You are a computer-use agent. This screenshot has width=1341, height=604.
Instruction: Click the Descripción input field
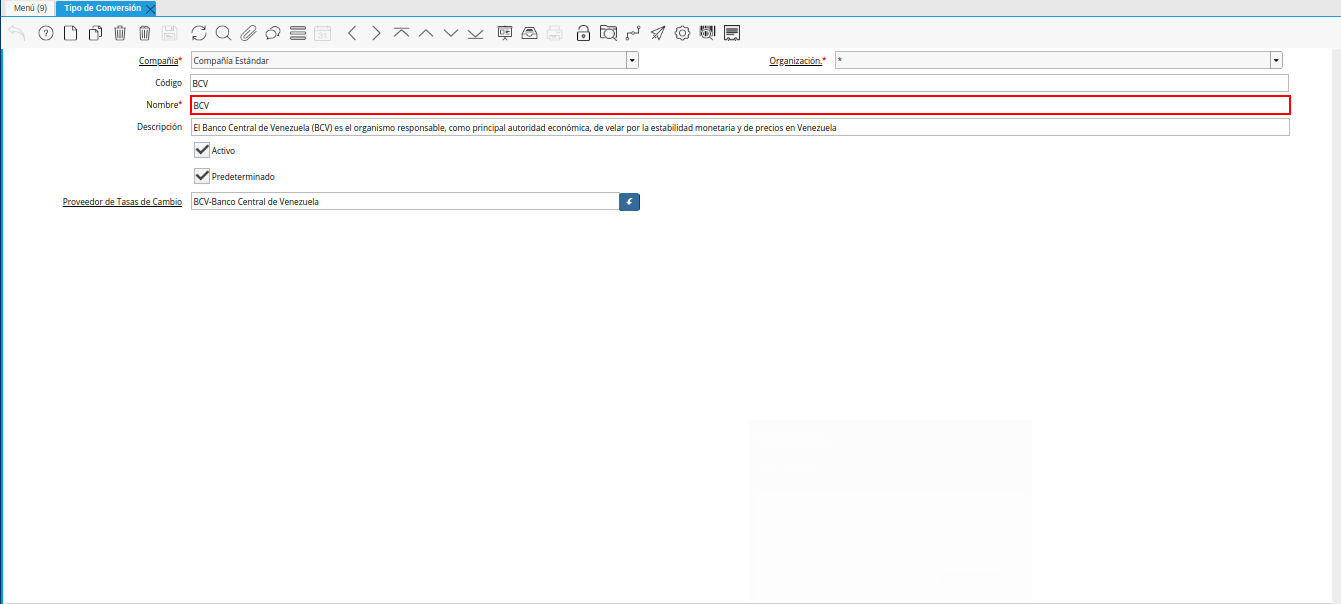pyautogui.click(x=739, y=127)
